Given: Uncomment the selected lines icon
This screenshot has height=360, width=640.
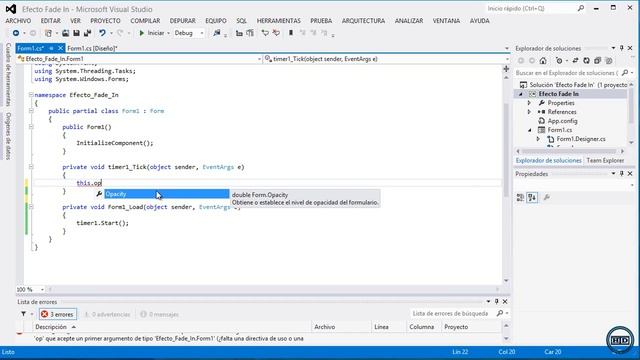Looking at the screenshot, I should (x=276, y=33).
